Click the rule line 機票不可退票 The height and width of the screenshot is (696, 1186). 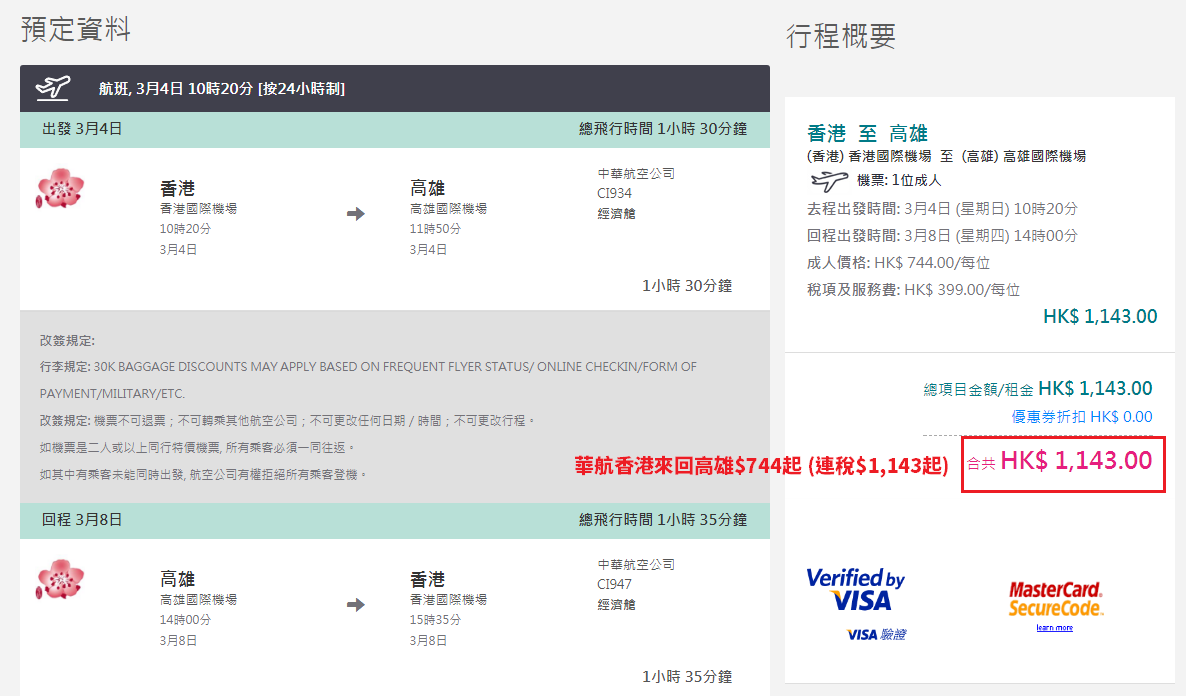(x=287, y=421)
